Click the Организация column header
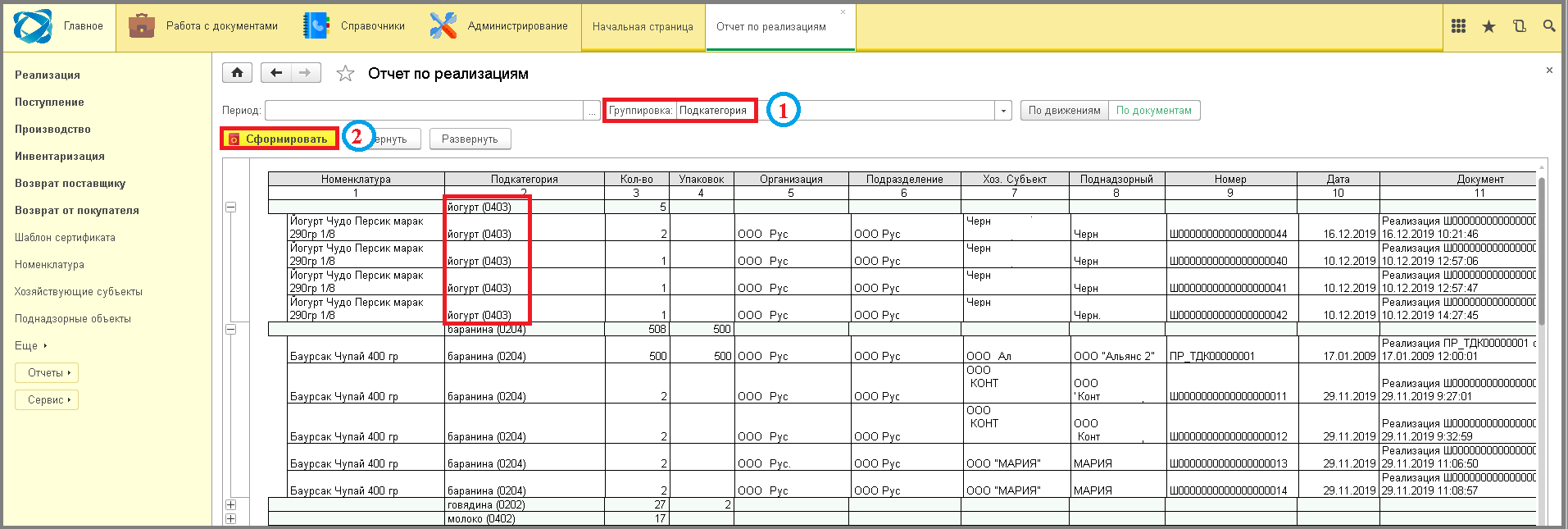 791,179
